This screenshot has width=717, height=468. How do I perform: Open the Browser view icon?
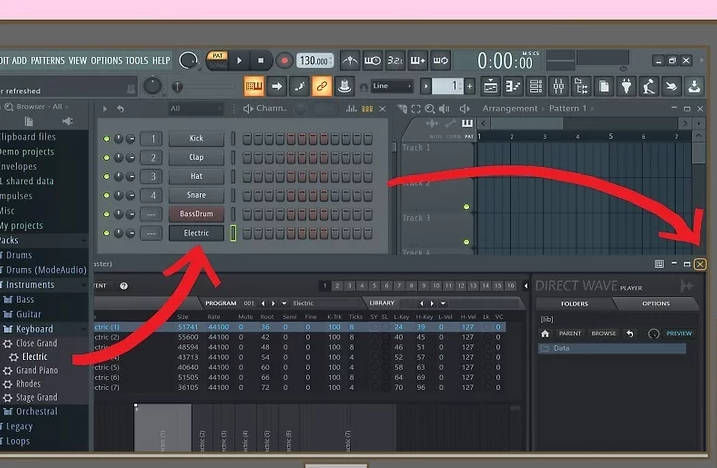[x=581, y=86]
